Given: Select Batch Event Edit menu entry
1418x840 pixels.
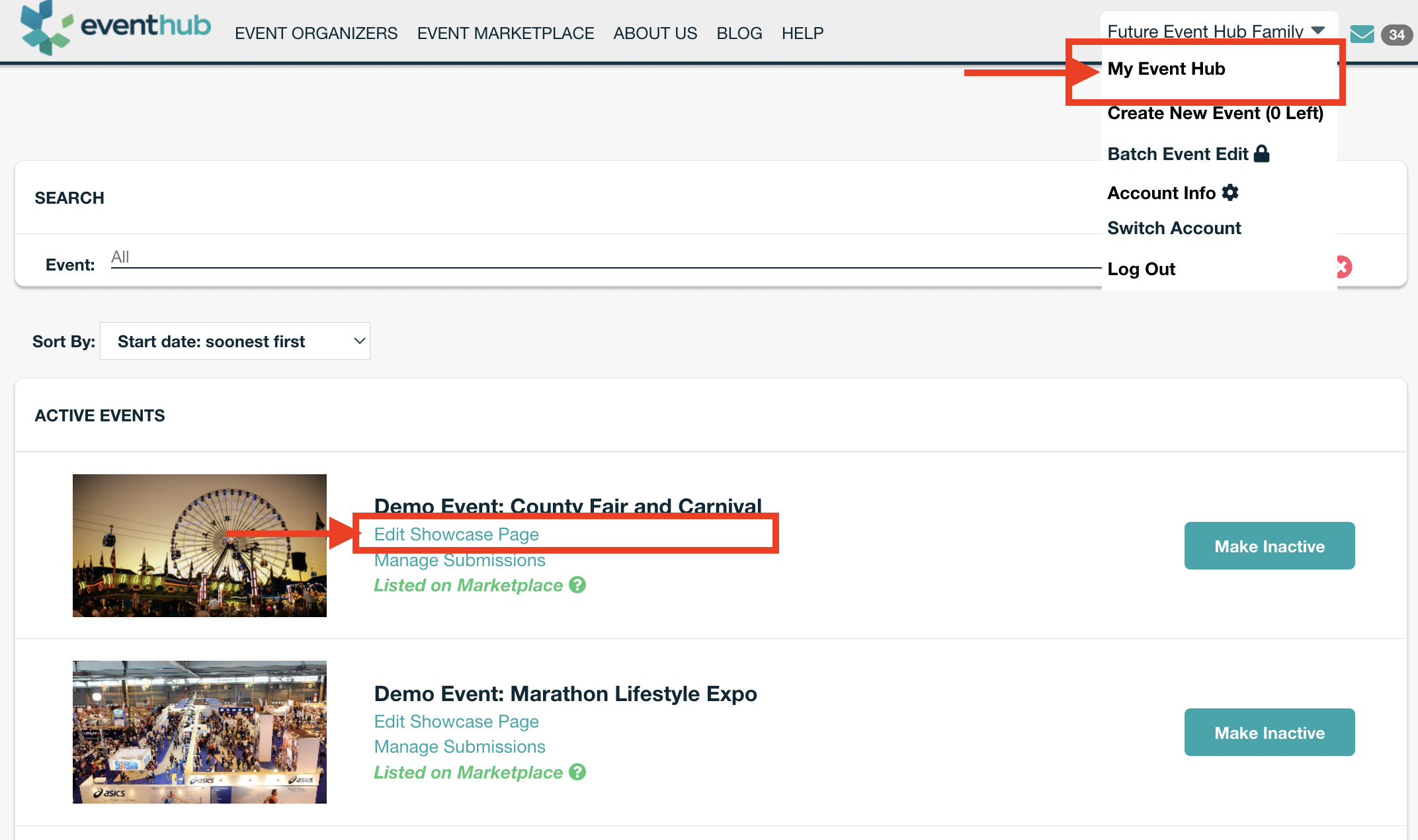Looking at the screenshot, I should (x=1178, y=154).
